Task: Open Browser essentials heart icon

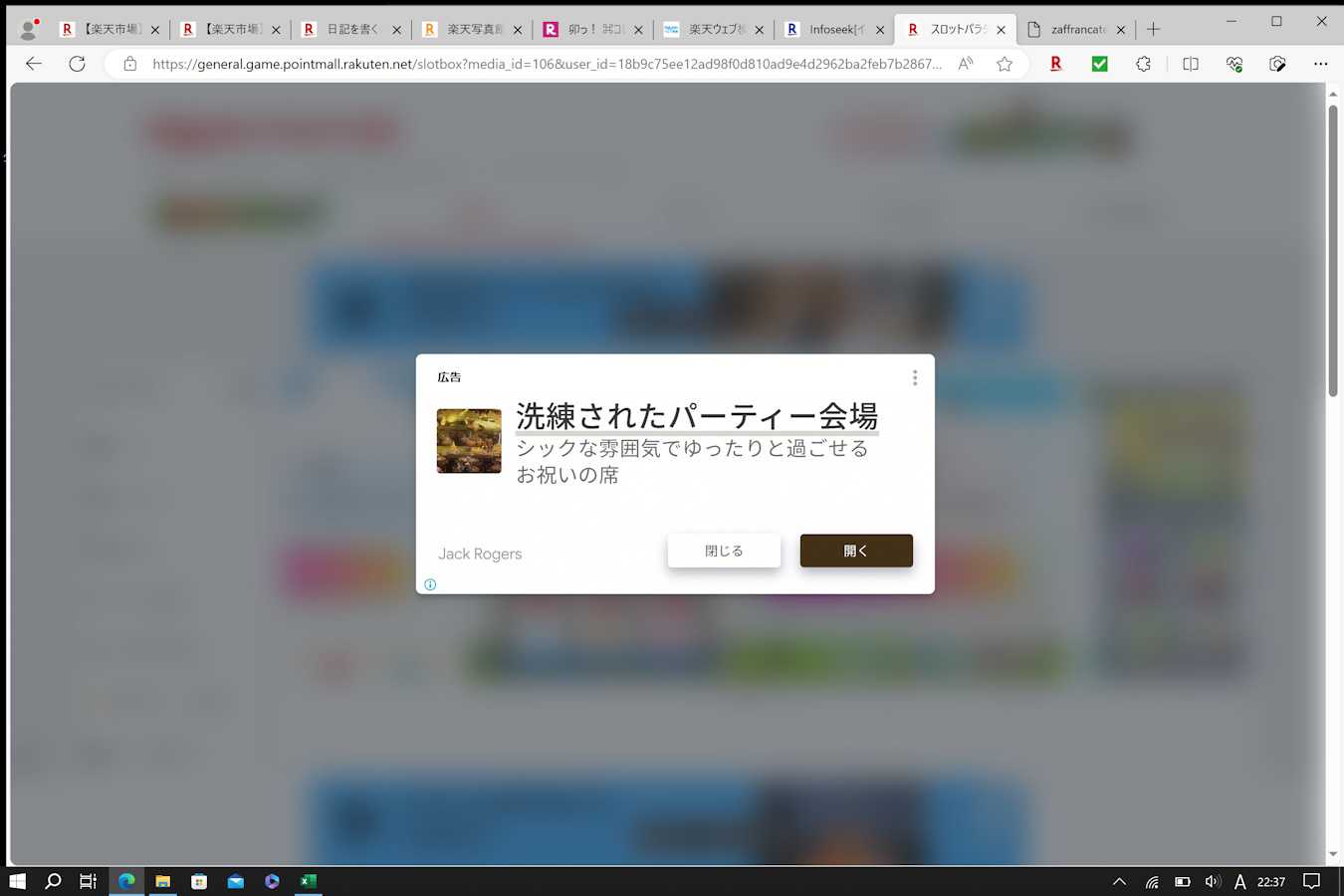Action: coord(1234,64)
